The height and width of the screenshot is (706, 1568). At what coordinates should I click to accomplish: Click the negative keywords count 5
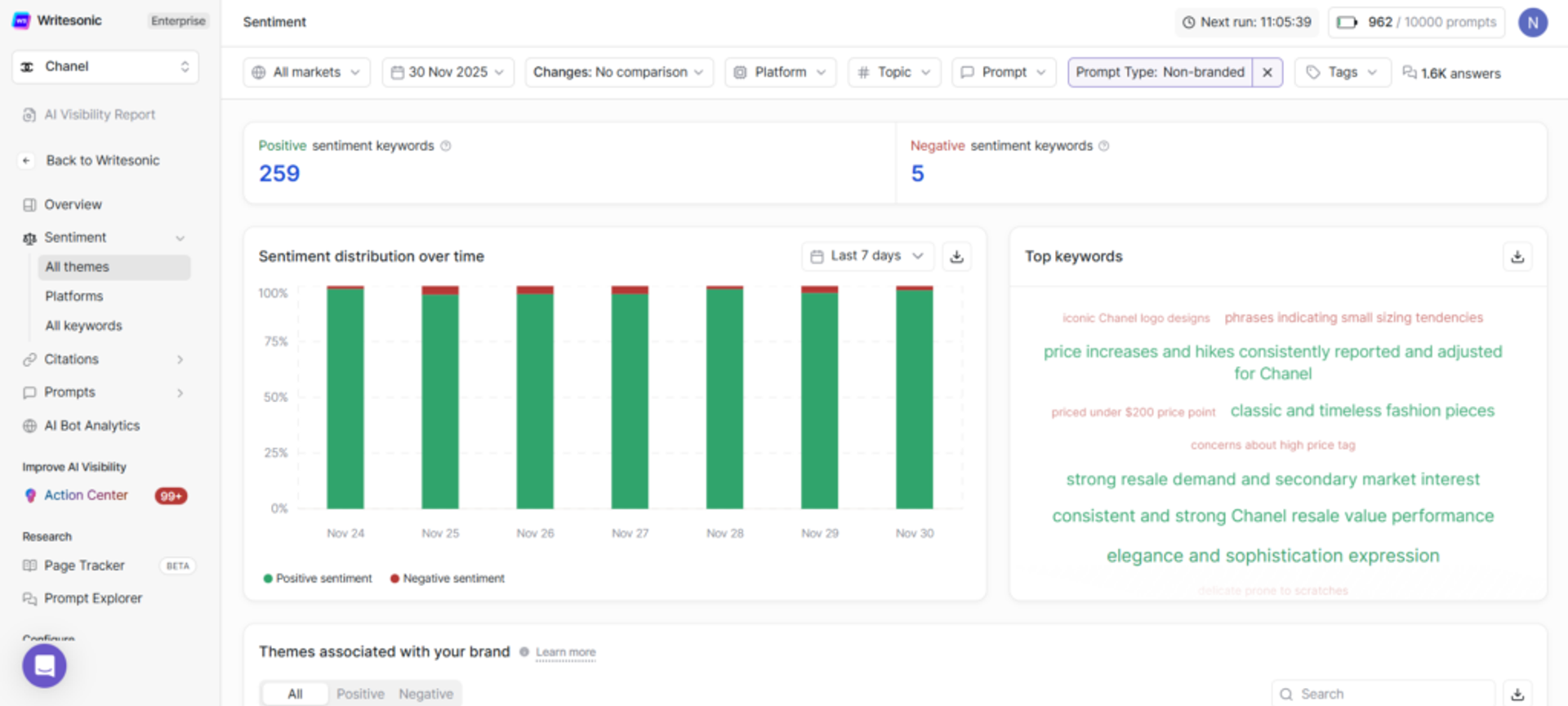[917, 173]
